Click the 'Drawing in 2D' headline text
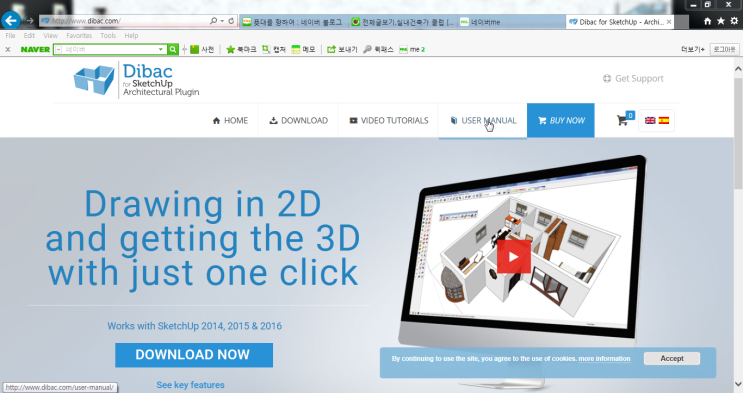Screen dimensions: 743x393 click(203, 204)
